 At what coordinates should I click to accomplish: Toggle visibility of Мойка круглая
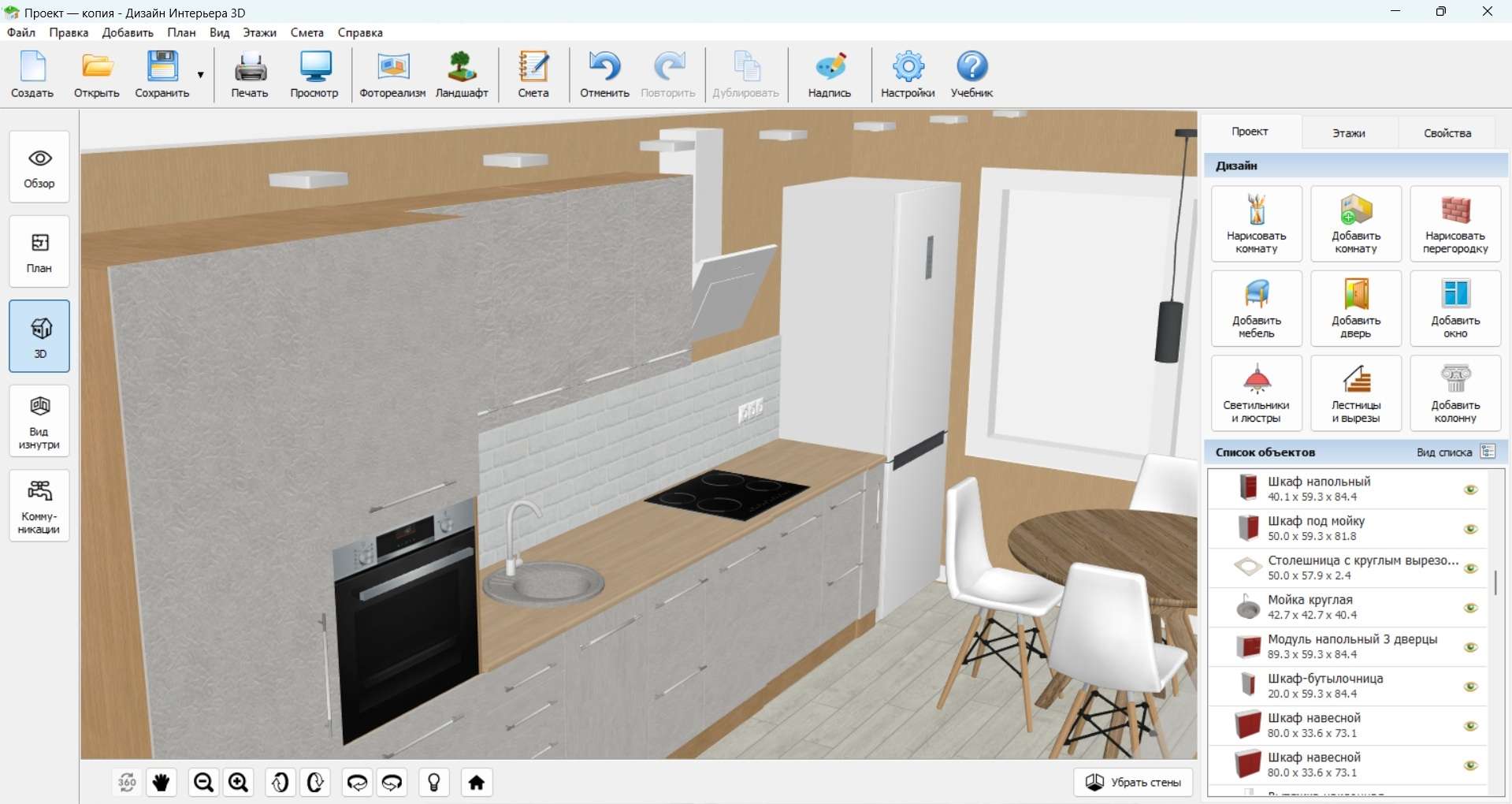(1470, 608)
